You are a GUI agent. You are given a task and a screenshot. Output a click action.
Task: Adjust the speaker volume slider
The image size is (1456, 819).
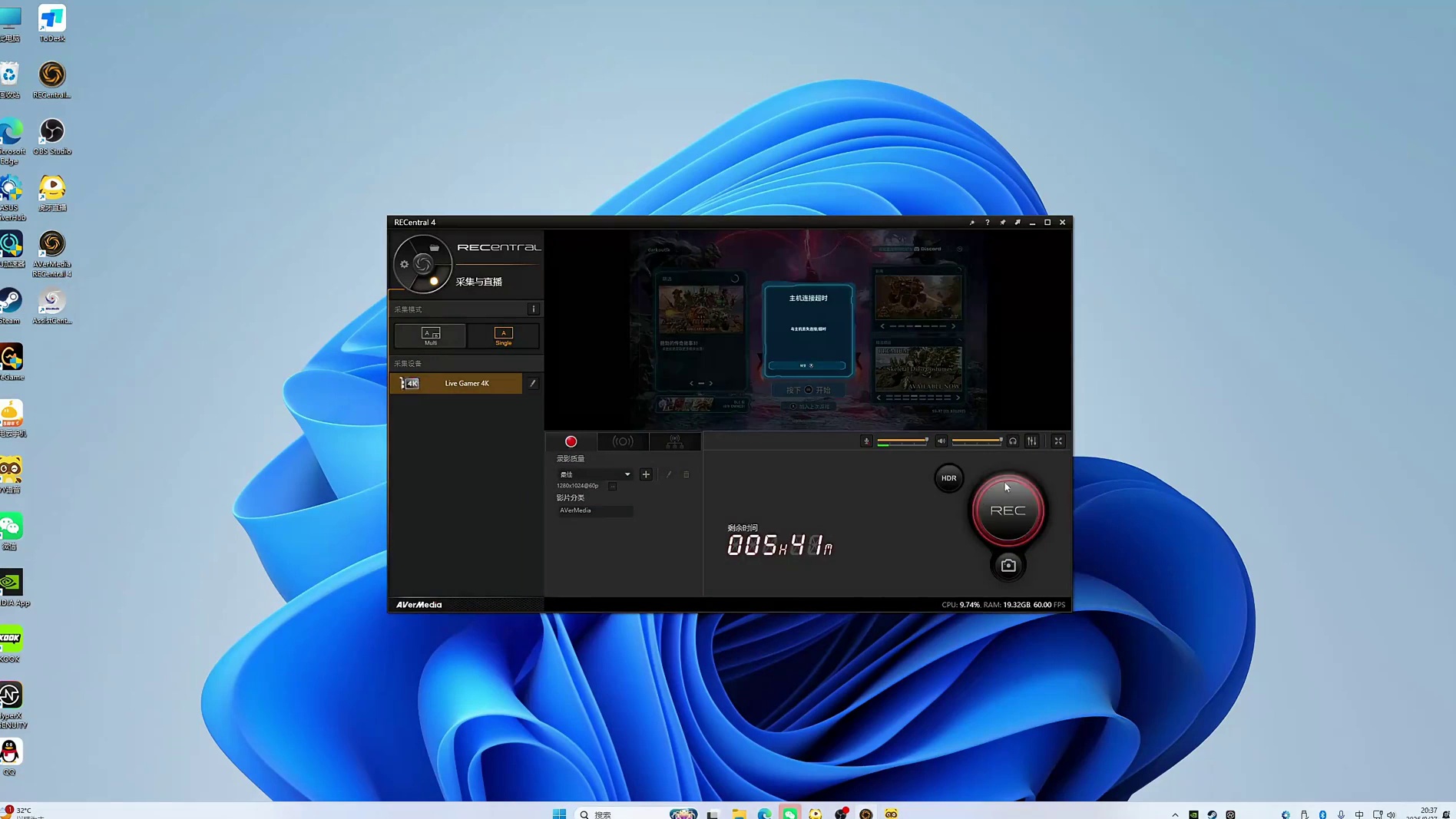click(x=977, y=441)
